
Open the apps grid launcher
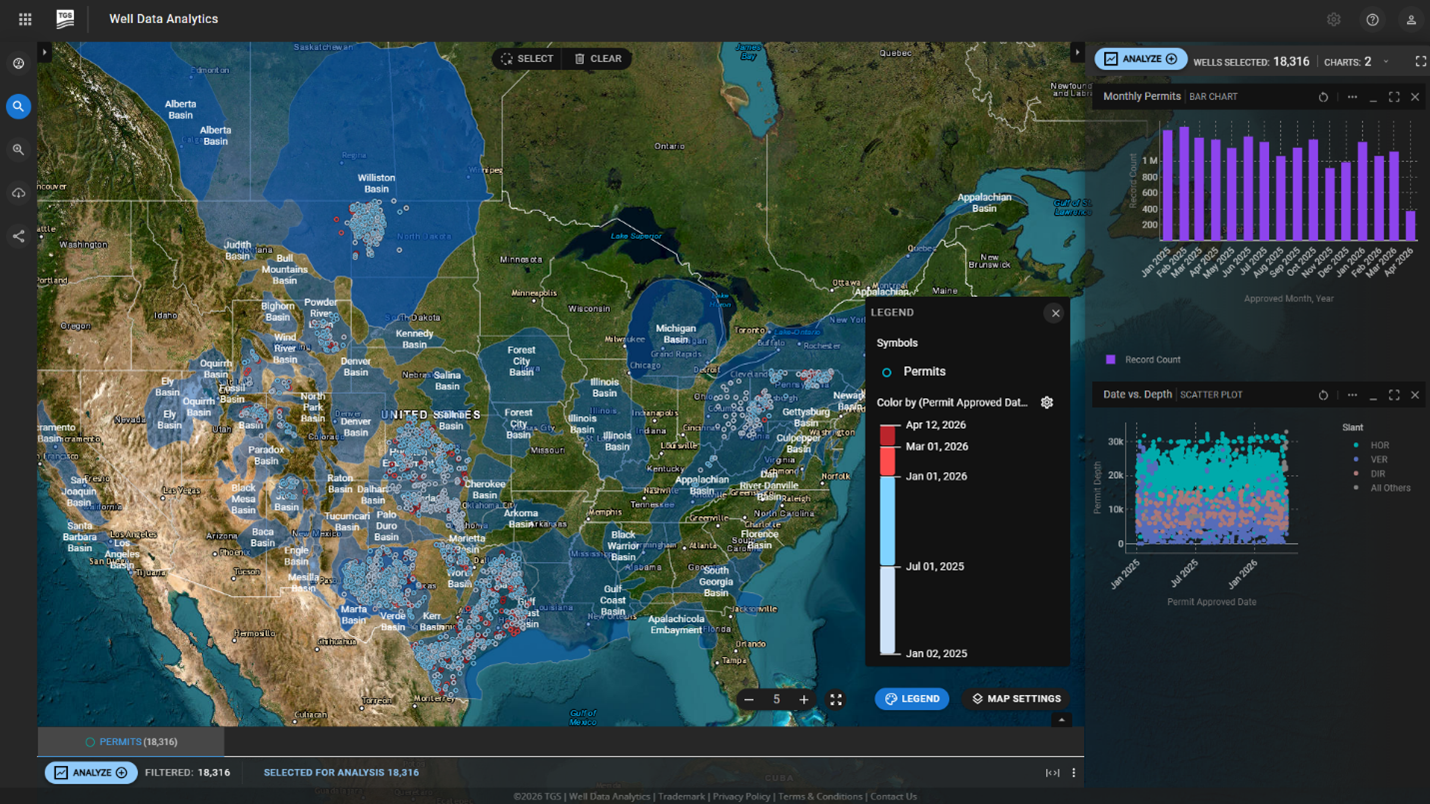(25, 19)
